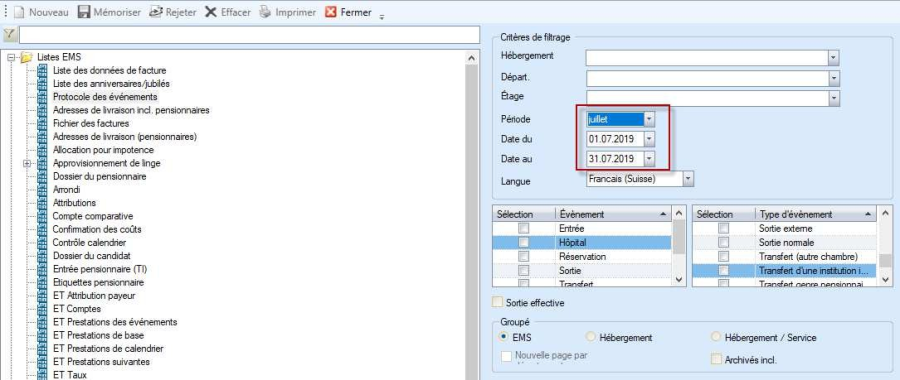Screen dimensions: 900x380
Task: Select ET Attribution payeur
Action: pos(94,296)
